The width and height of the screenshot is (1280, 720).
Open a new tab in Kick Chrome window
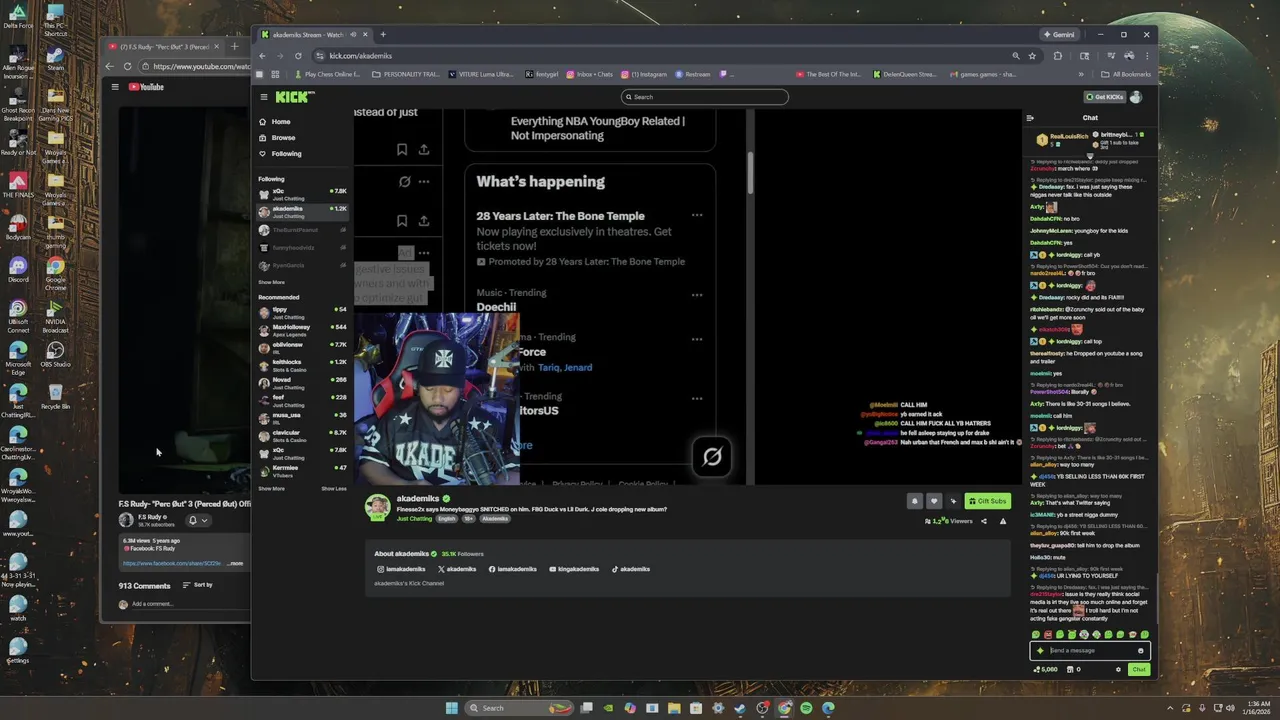pyautogui.click(x=382, y=34)
